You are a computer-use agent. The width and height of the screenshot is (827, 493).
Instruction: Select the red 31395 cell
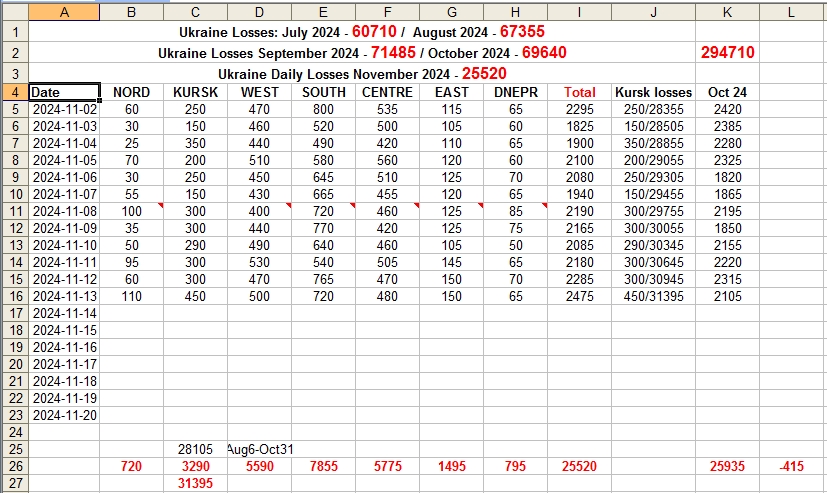point(195,483)
